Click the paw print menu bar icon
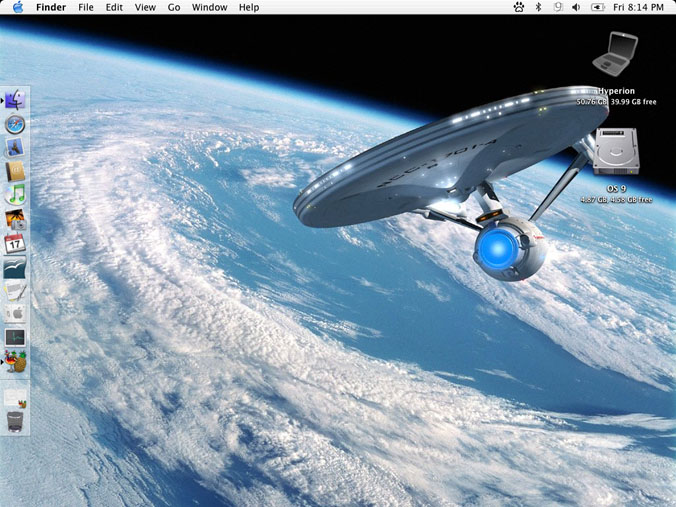This screenshot has height=507, width=676. tap(519, 7)
